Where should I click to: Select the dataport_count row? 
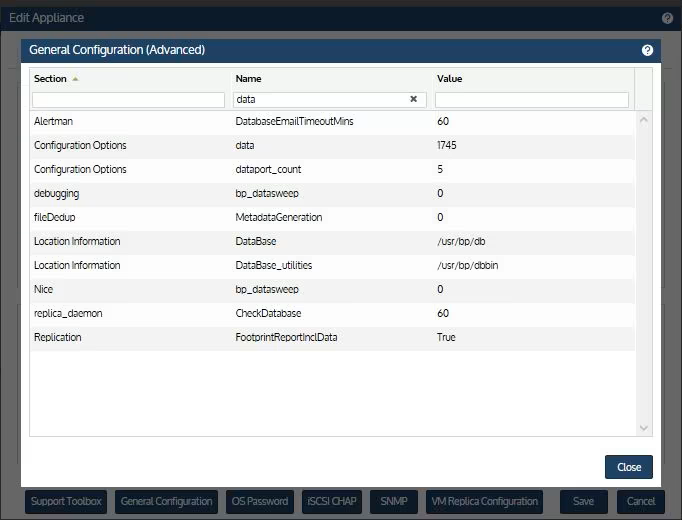[268, 169]
